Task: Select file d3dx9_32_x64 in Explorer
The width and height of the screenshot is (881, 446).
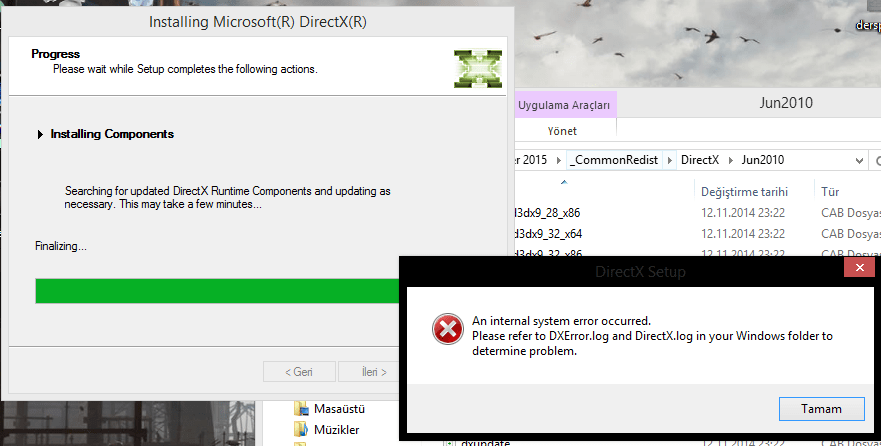Action: click(547, 234)
